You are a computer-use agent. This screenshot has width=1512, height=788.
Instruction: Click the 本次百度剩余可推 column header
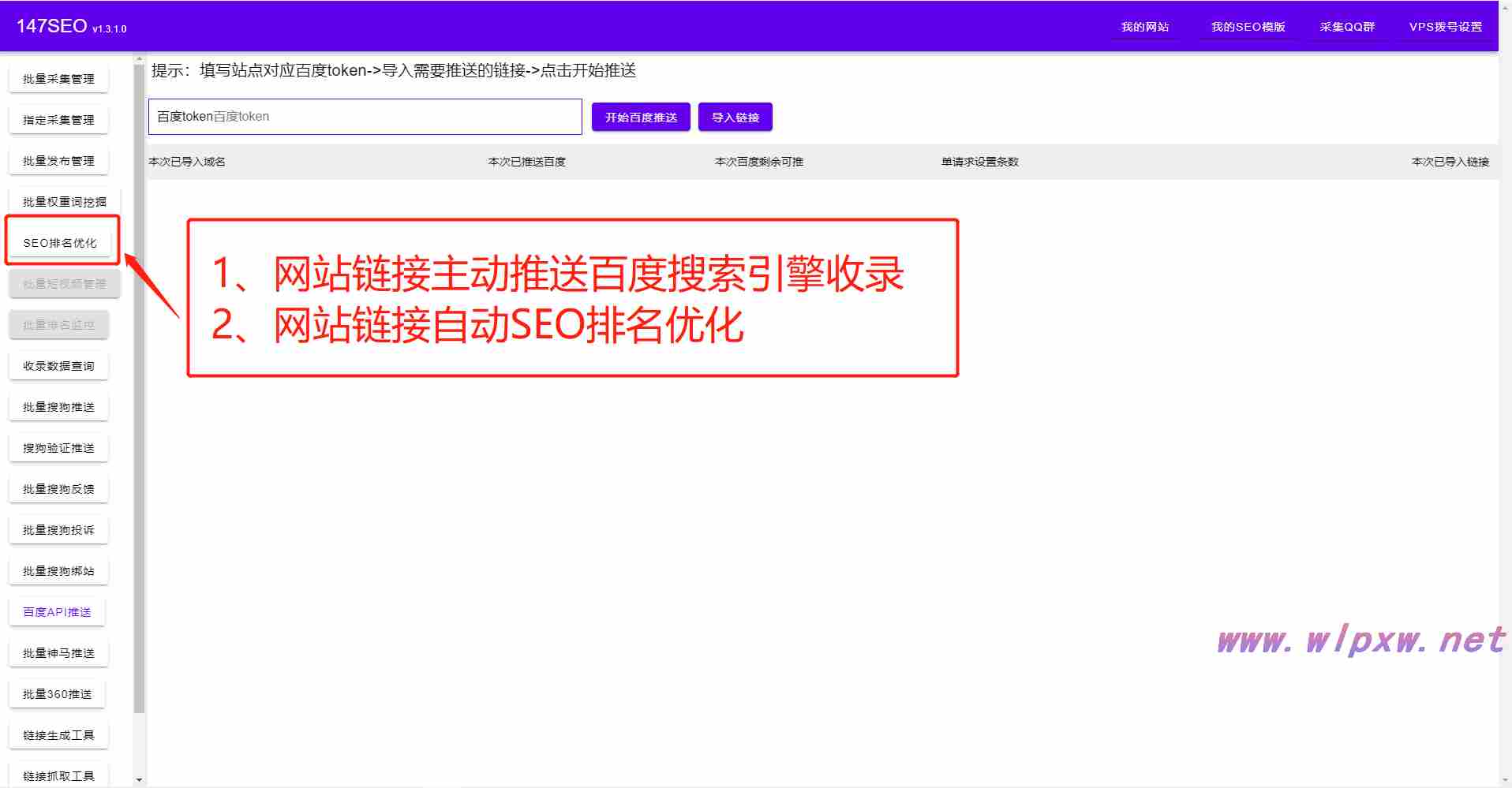[759, 162]
